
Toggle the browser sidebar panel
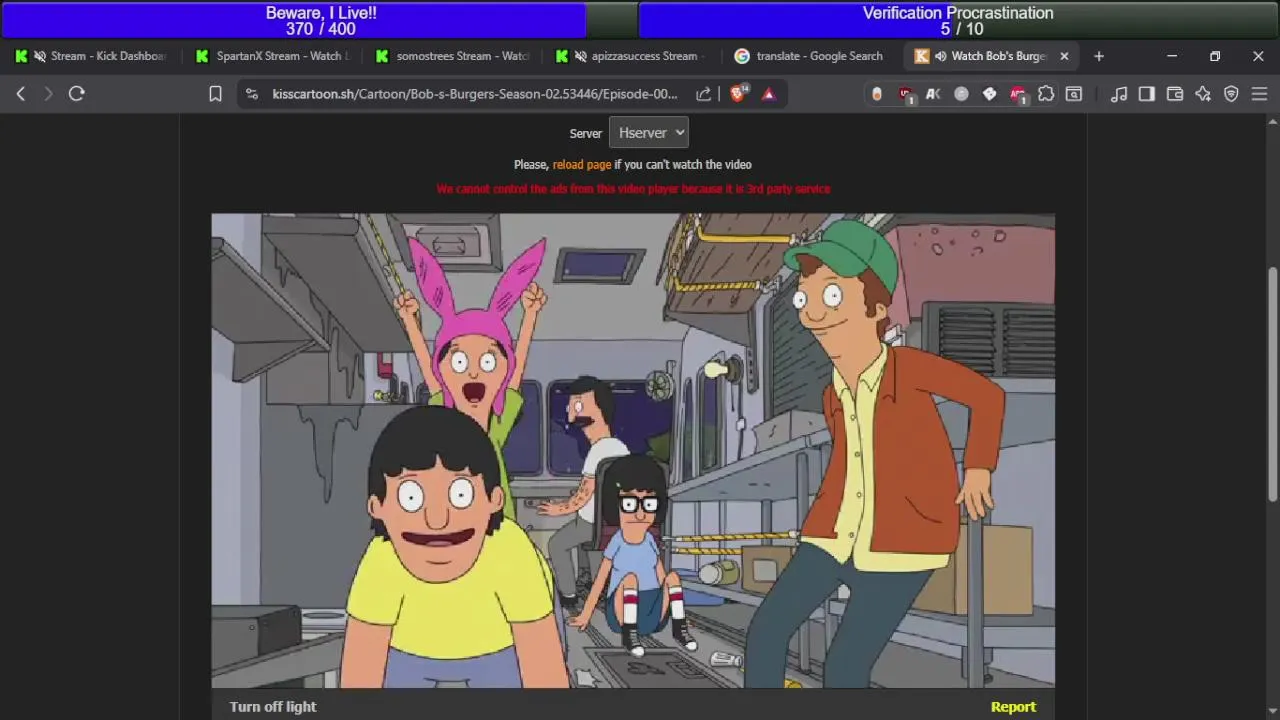tap(1147, 93)
